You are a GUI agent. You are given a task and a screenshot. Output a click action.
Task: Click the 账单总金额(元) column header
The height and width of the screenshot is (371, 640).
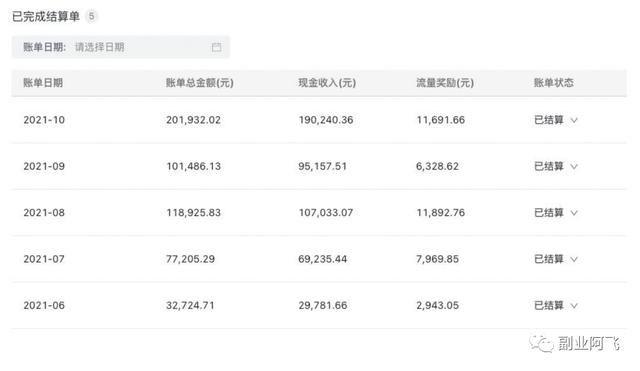[200, 83]
